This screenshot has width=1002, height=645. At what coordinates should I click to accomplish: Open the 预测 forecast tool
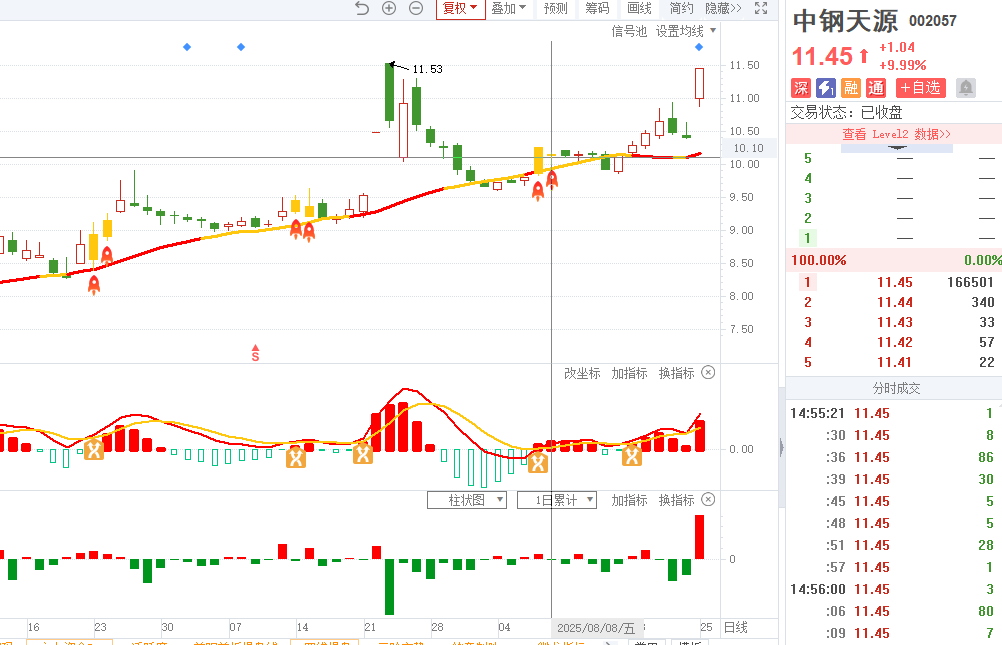click(x=555, y=8)
